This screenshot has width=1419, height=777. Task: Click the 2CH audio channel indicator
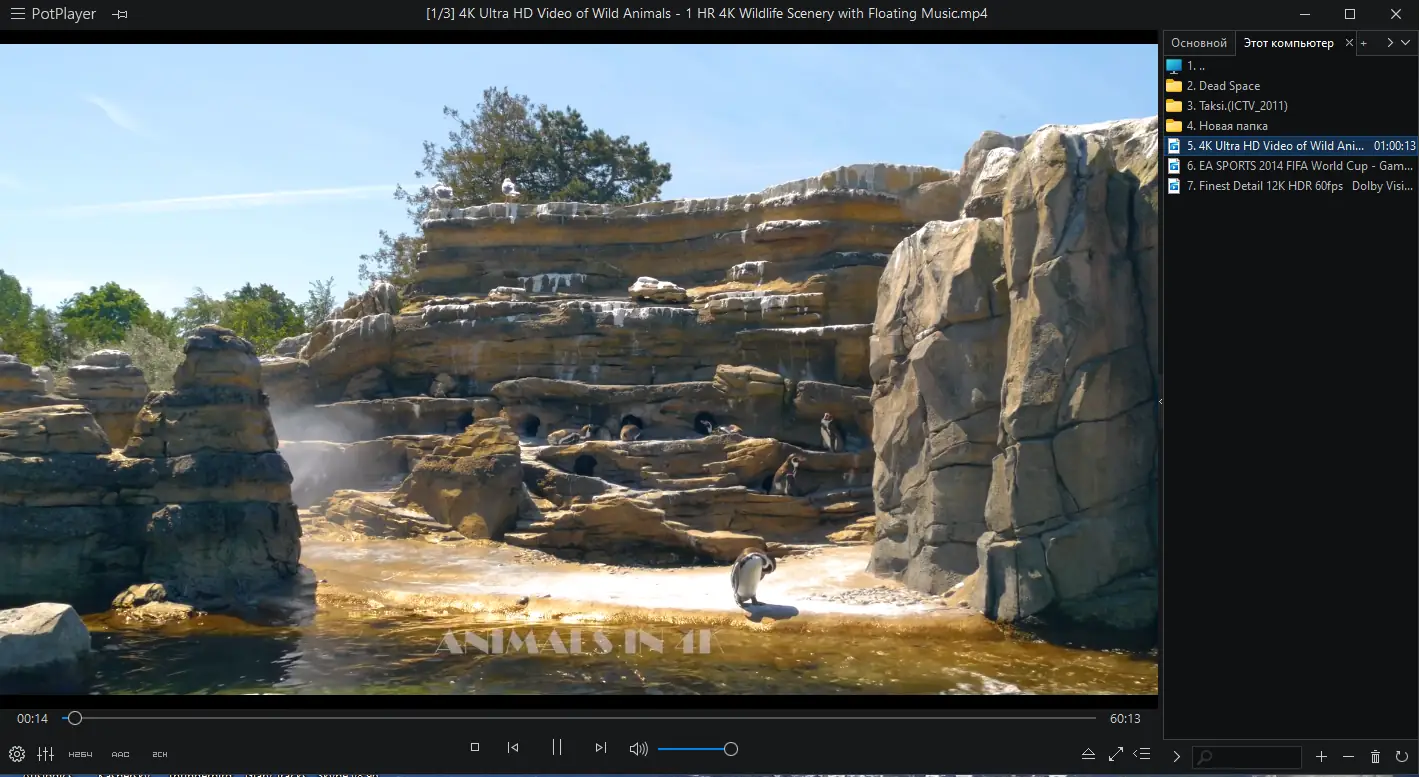160,754
